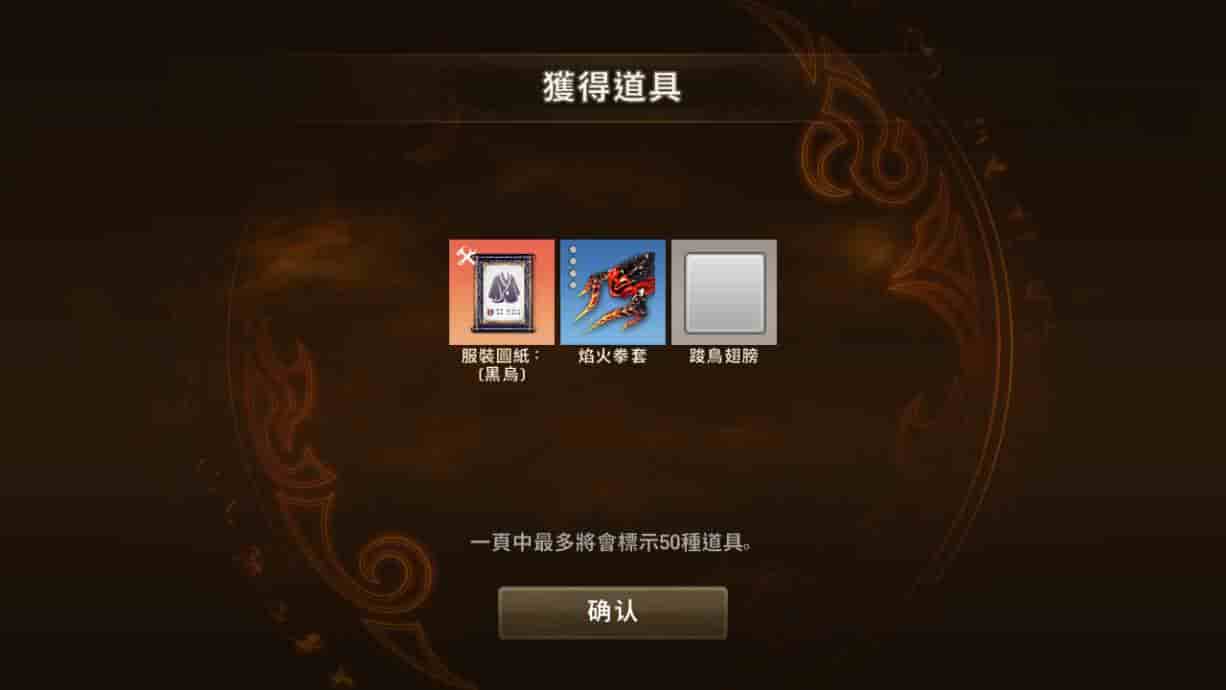
Task: Click the crossed-tools crafting badge on blueprint
Action: [465, 256]
